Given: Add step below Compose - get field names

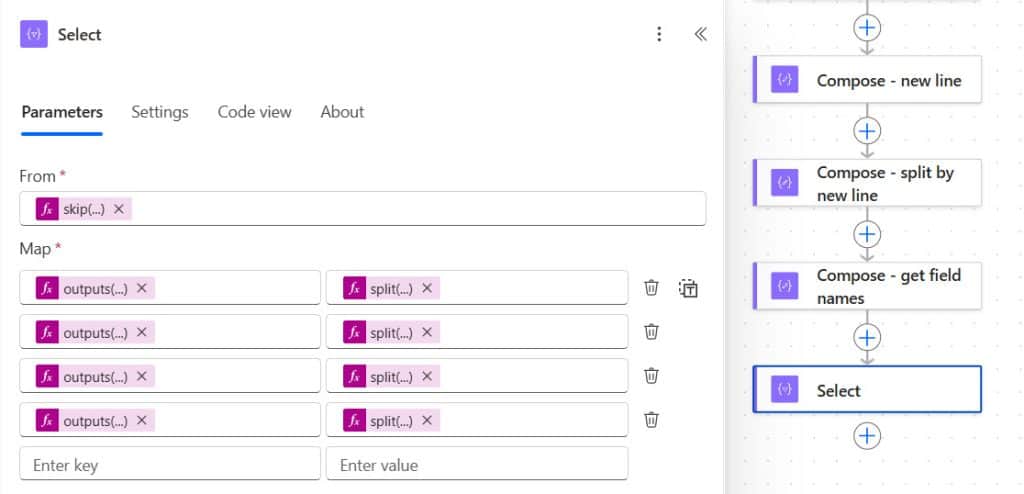Looking at the screenshot, I should tap(867, 337).
